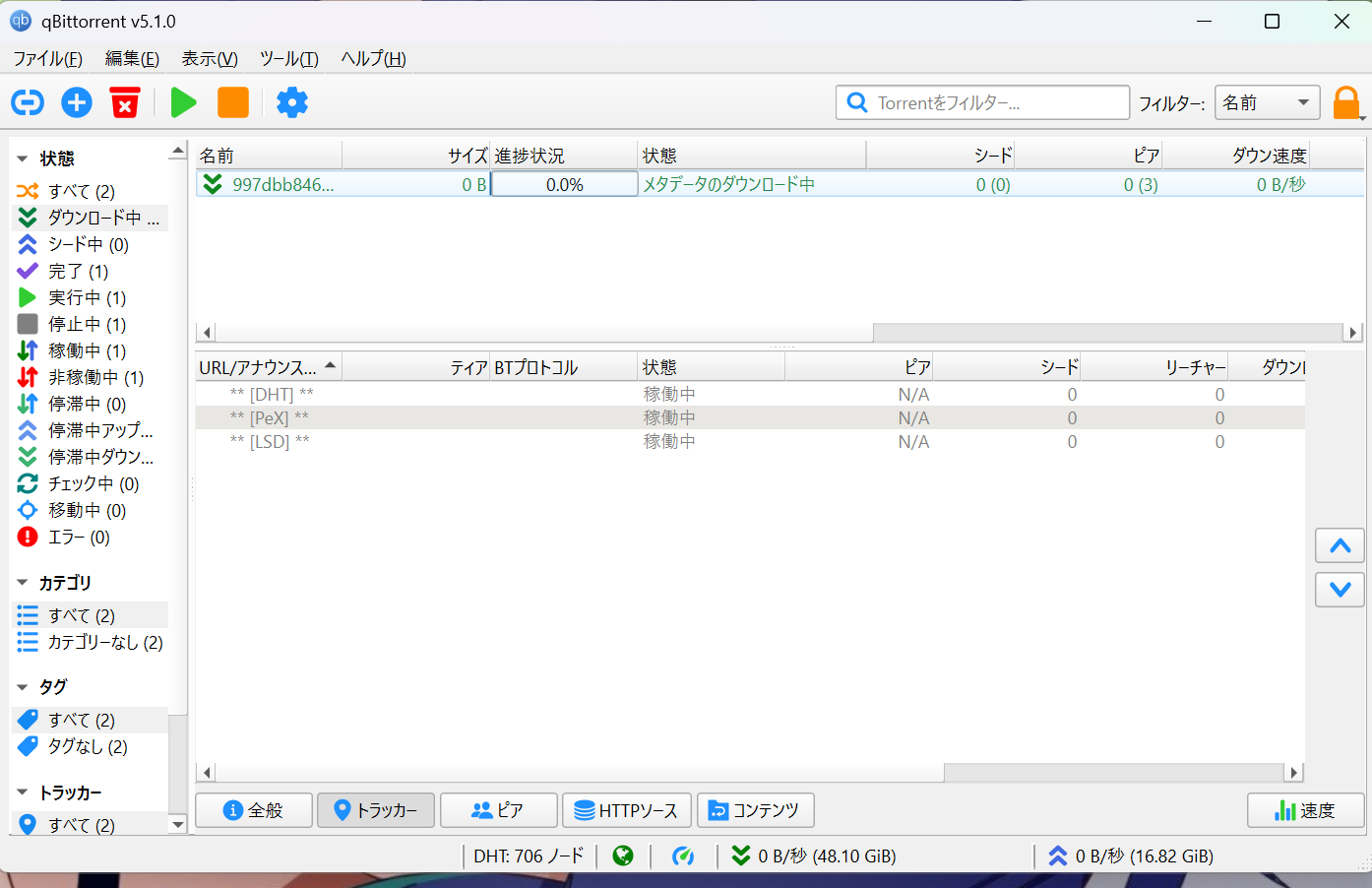Open preferences with the blue gear icon
1372x888 pixels.
coord(291,102)
